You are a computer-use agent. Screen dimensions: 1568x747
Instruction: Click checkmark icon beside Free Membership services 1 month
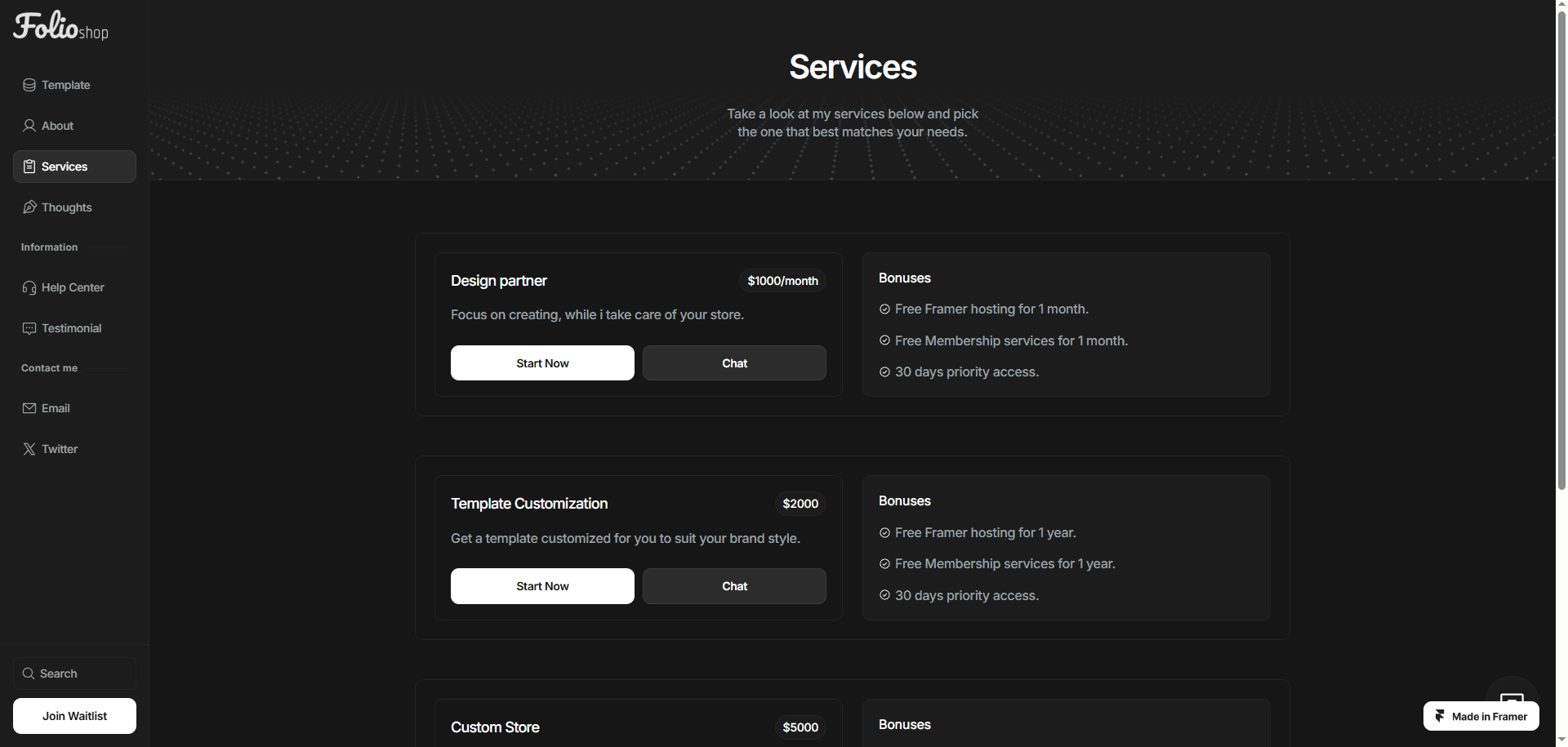point(884,340)
